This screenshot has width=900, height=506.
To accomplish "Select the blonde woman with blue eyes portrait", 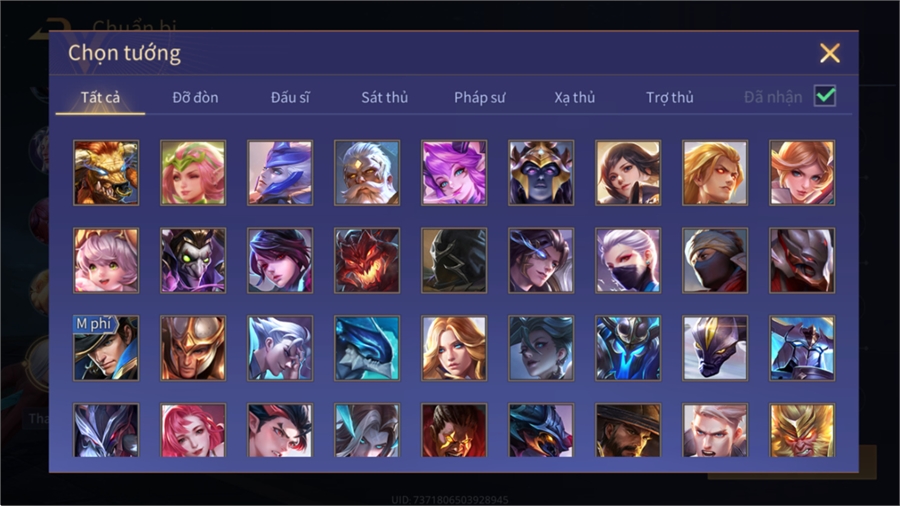I will pyautogui.click(x=454, y=348).
